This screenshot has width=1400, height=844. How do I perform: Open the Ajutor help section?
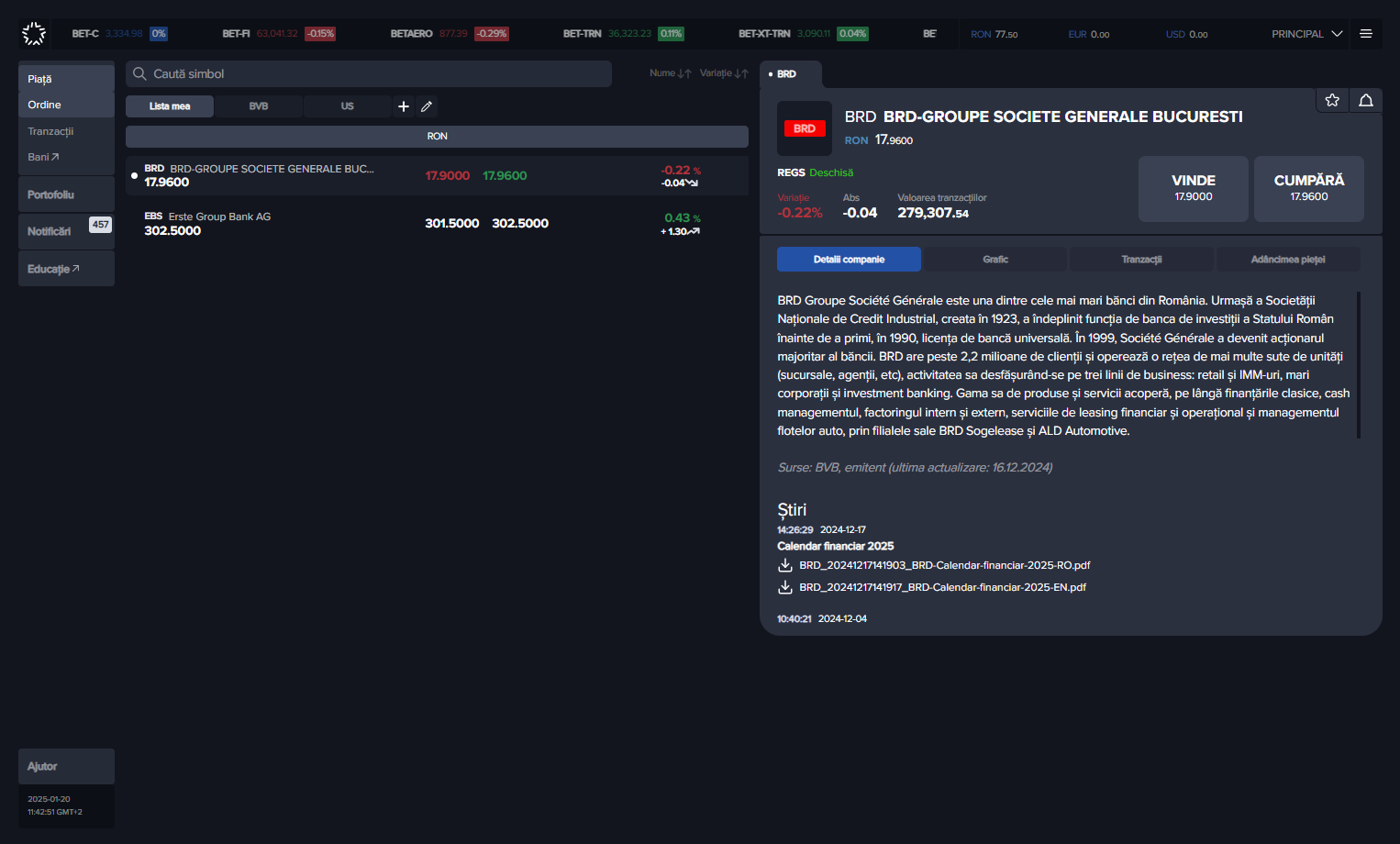click(x=66, y=766)
